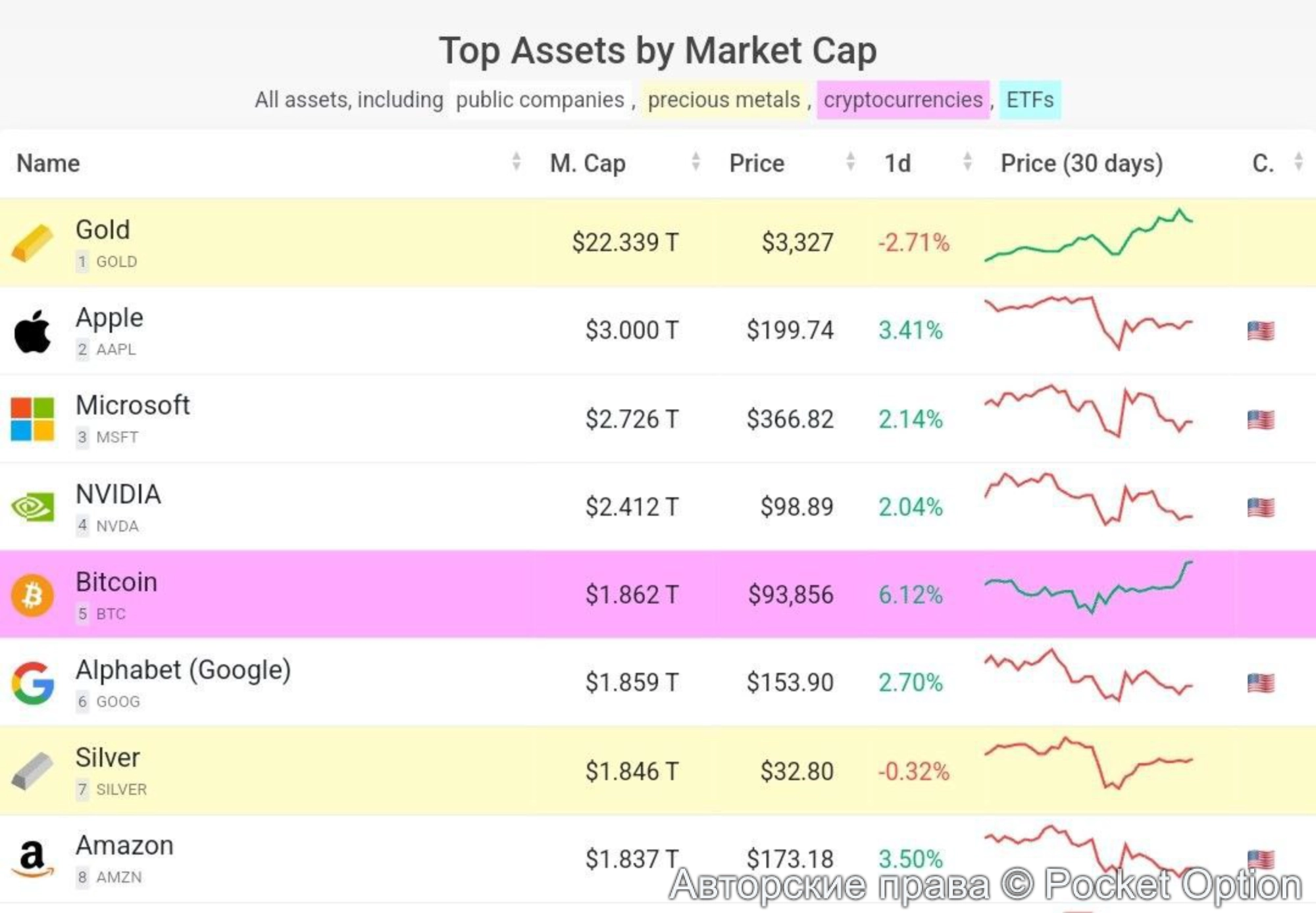Open the Alphabet (Google) asset page
This screenshot has height=913, width=1316.
point(183,670)
